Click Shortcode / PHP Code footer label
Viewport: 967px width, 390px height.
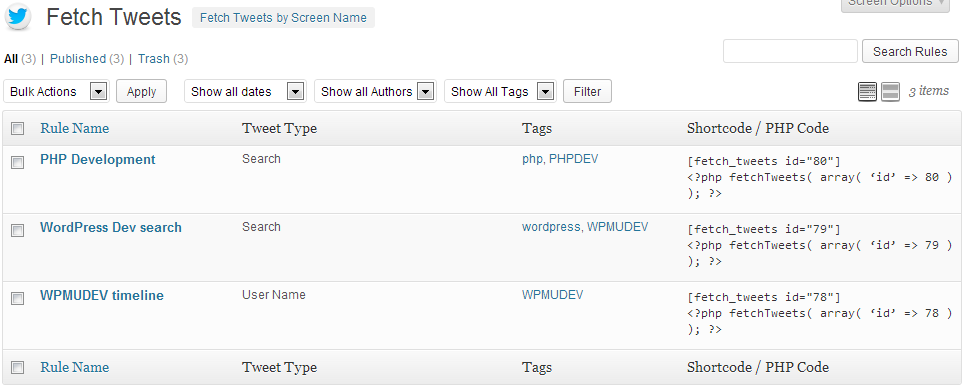click(x=758, y=367)
